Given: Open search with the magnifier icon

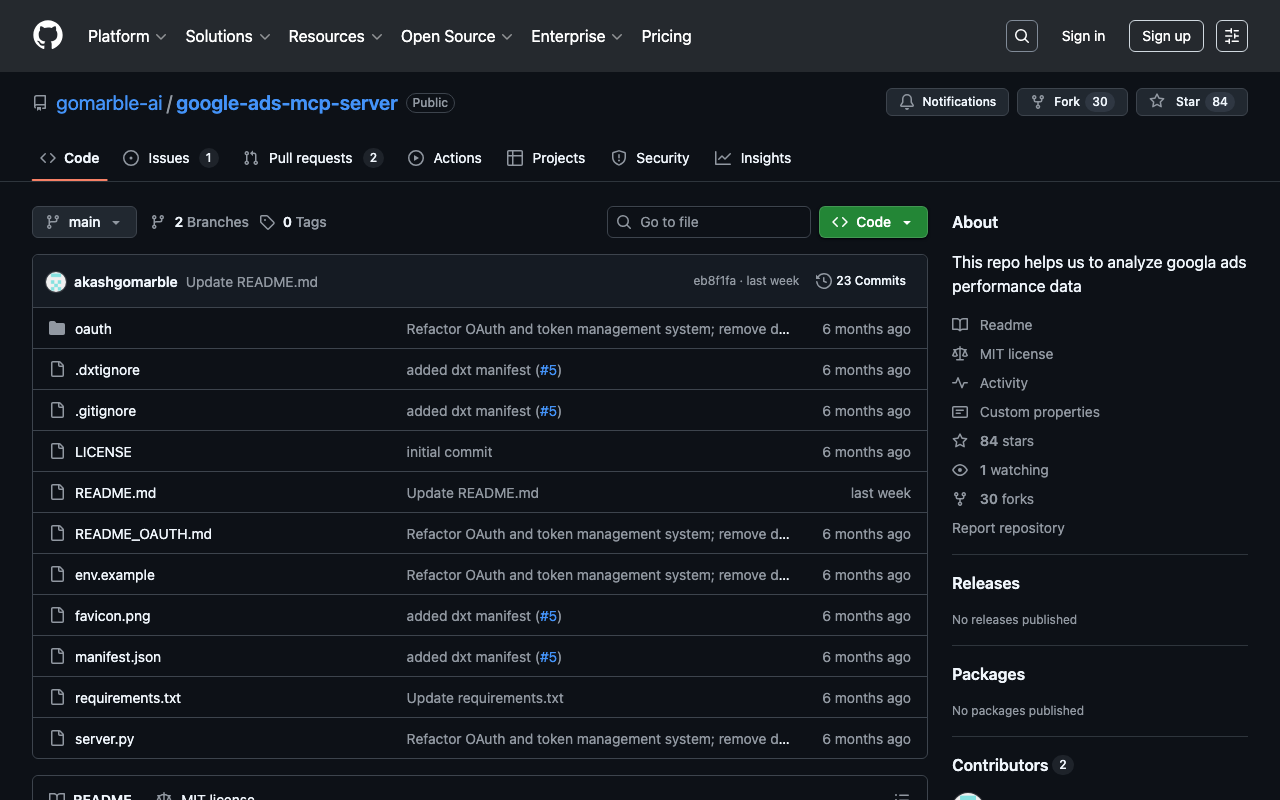Looking at the screenshot, I should [1021, 36].
